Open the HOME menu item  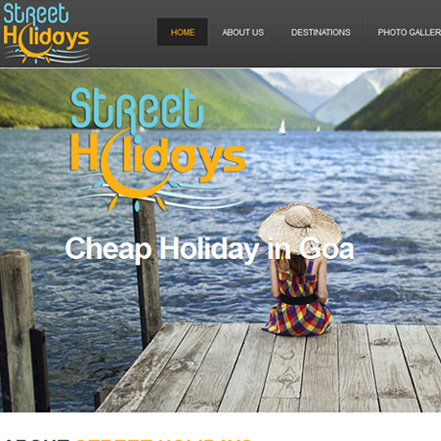click(x=182, y=32)
